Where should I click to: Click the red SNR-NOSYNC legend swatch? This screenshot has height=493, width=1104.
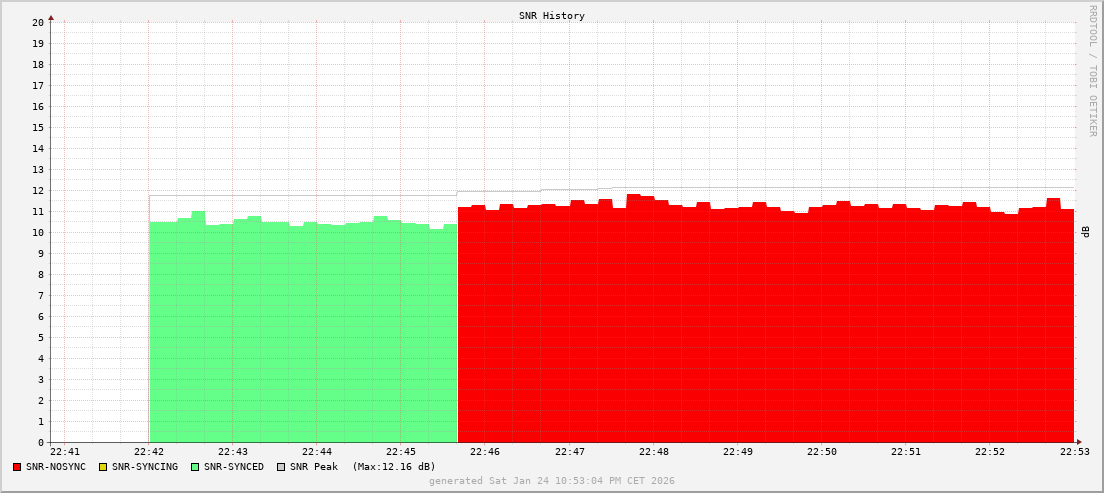point(17,467)
